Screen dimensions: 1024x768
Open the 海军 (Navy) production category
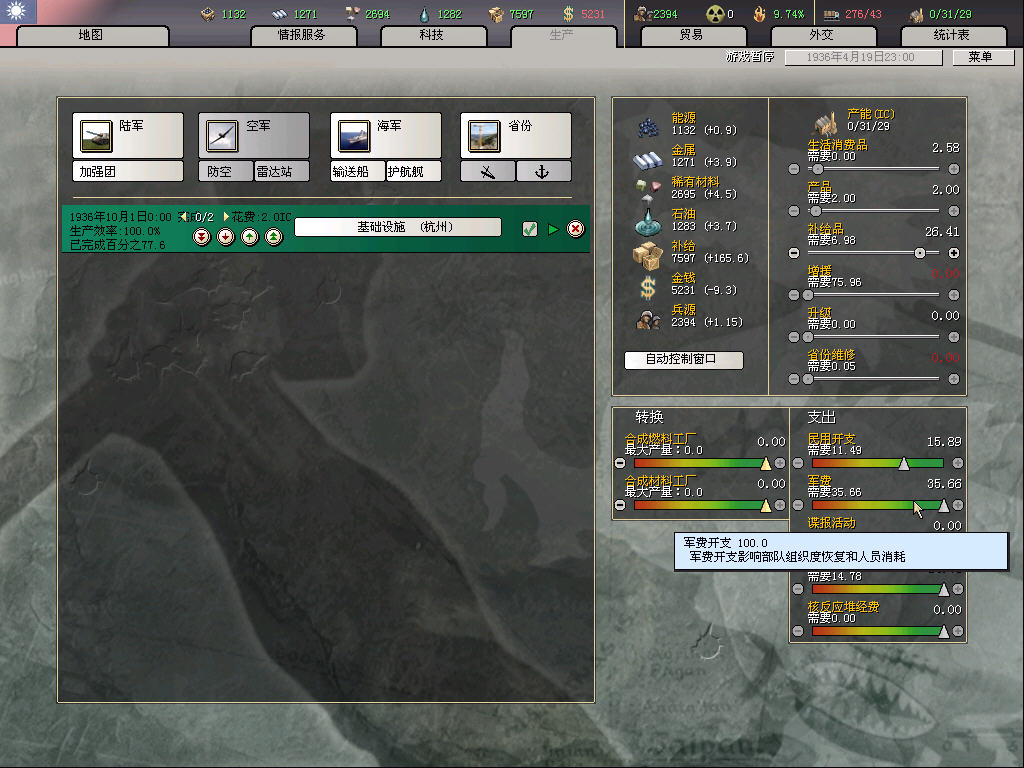click(385, 135)
